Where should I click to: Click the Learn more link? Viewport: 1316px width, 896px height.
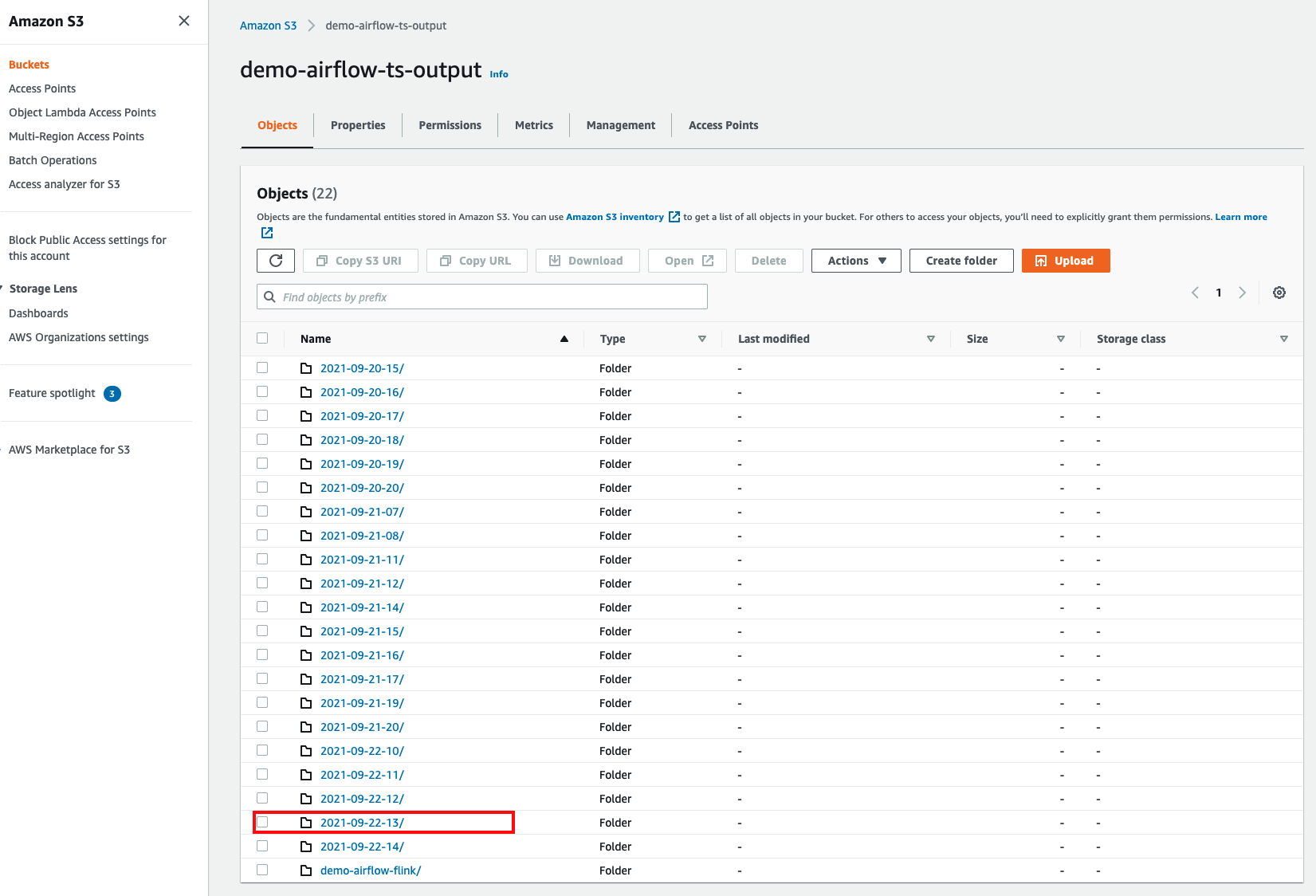(1241, 217)
